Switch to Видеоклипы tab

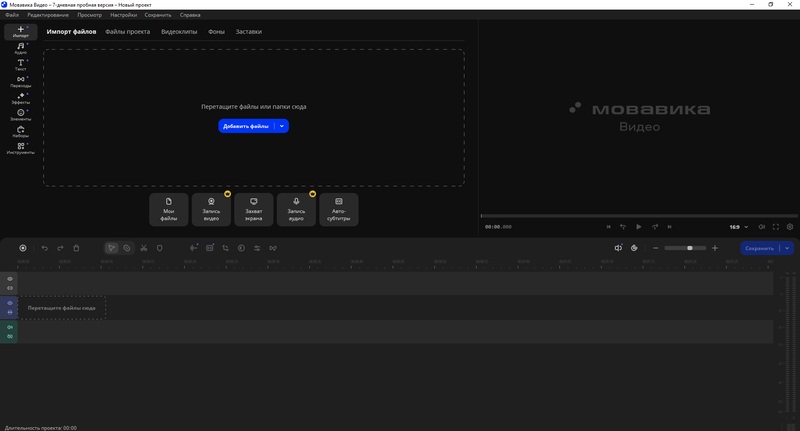(x=179, y=32)
